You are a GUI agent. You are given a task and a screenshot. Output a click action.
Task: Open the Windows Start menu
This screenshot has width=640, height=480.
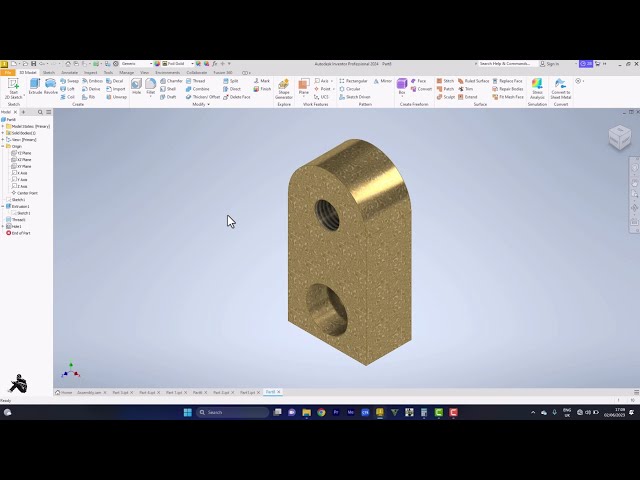click(188, 412)
